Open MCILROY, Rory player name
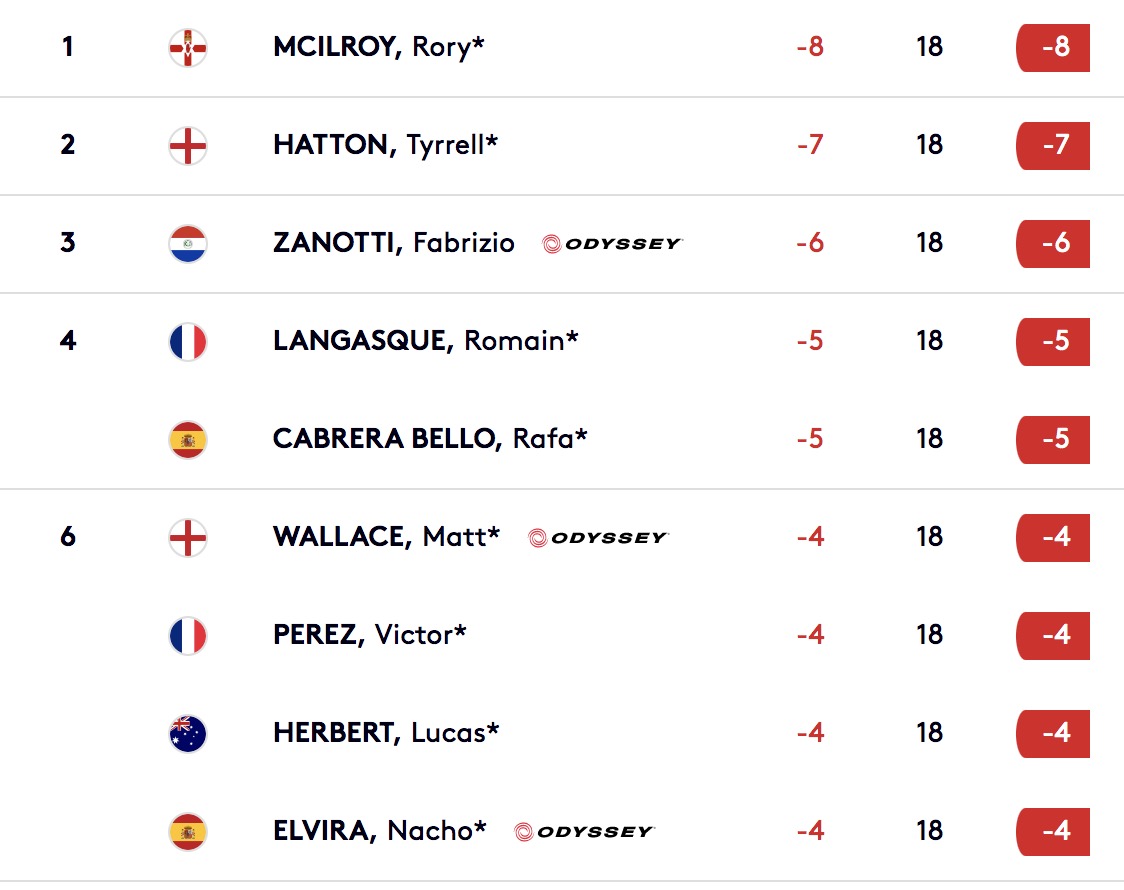This screenshot has height=890, width=1124. (x=378, y=47)
